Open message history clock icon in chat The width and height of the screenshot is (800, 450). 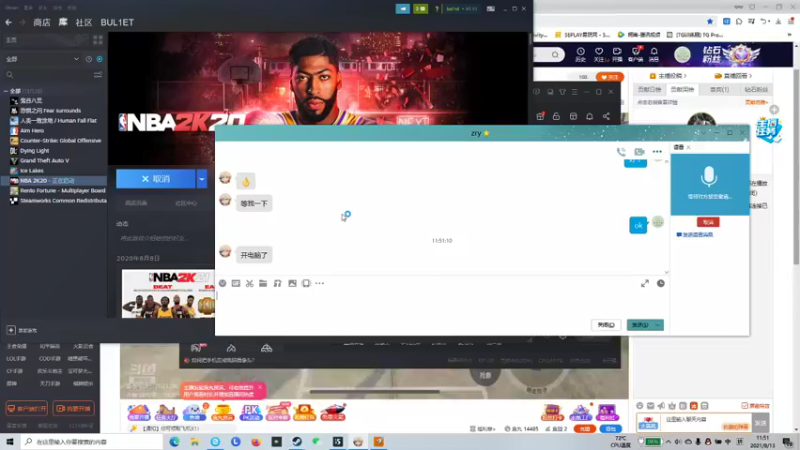point(661,283)
